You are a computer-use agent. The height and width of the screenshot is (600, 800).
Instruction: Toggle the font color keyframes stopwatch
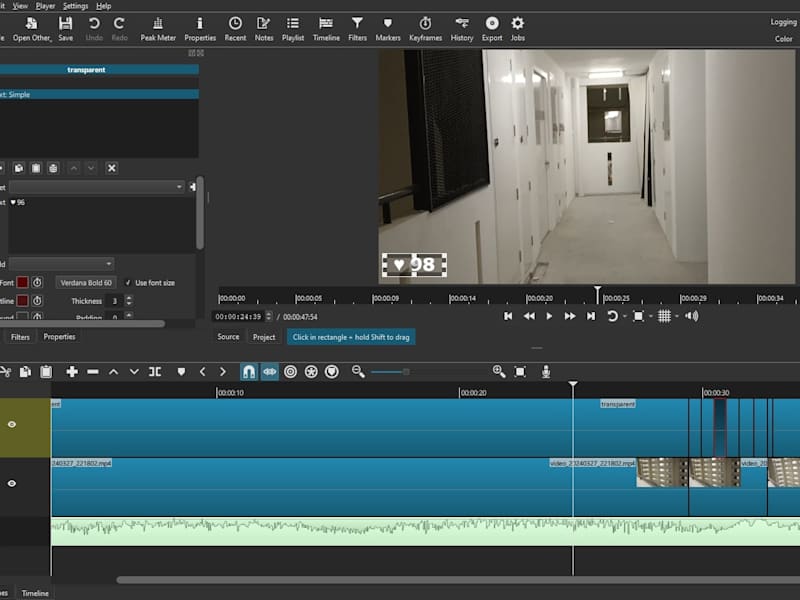point(37,283)
